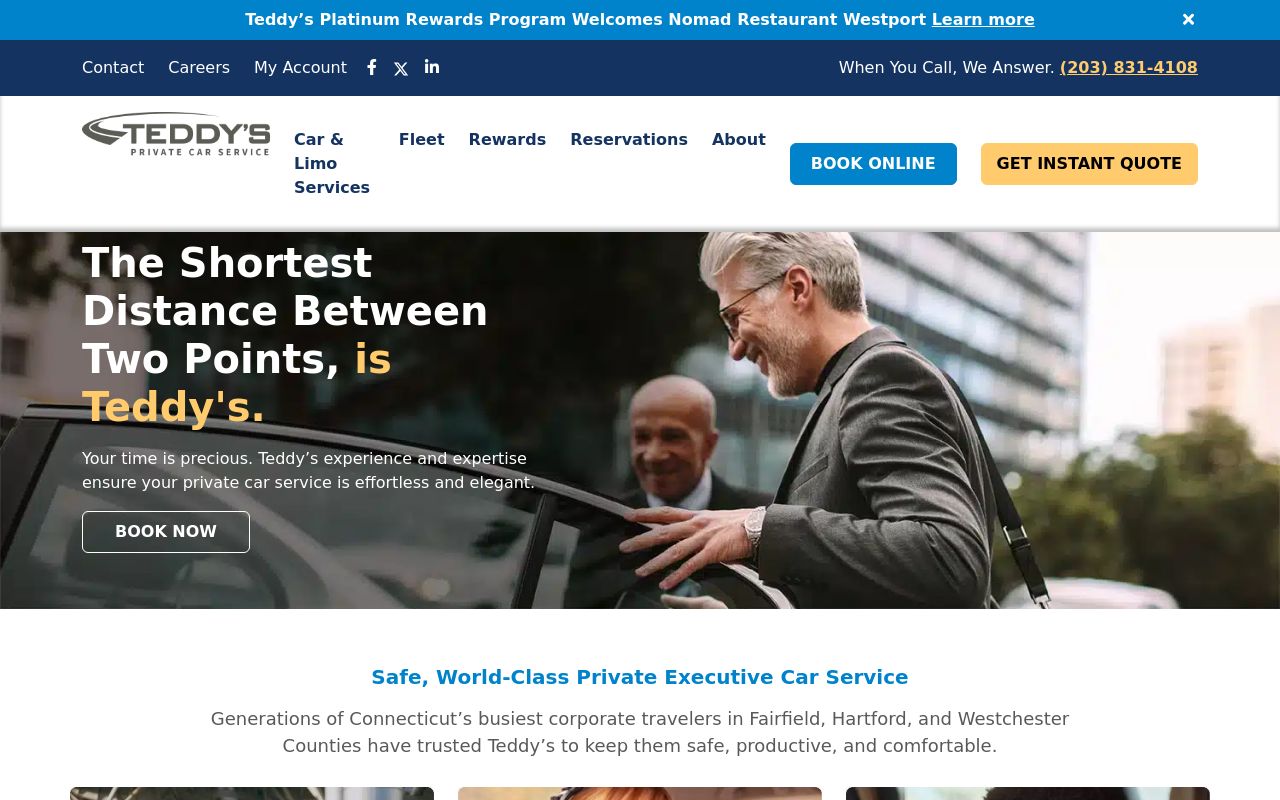
Task: Go to the Rewards page
Action: [x=507, y=139]
